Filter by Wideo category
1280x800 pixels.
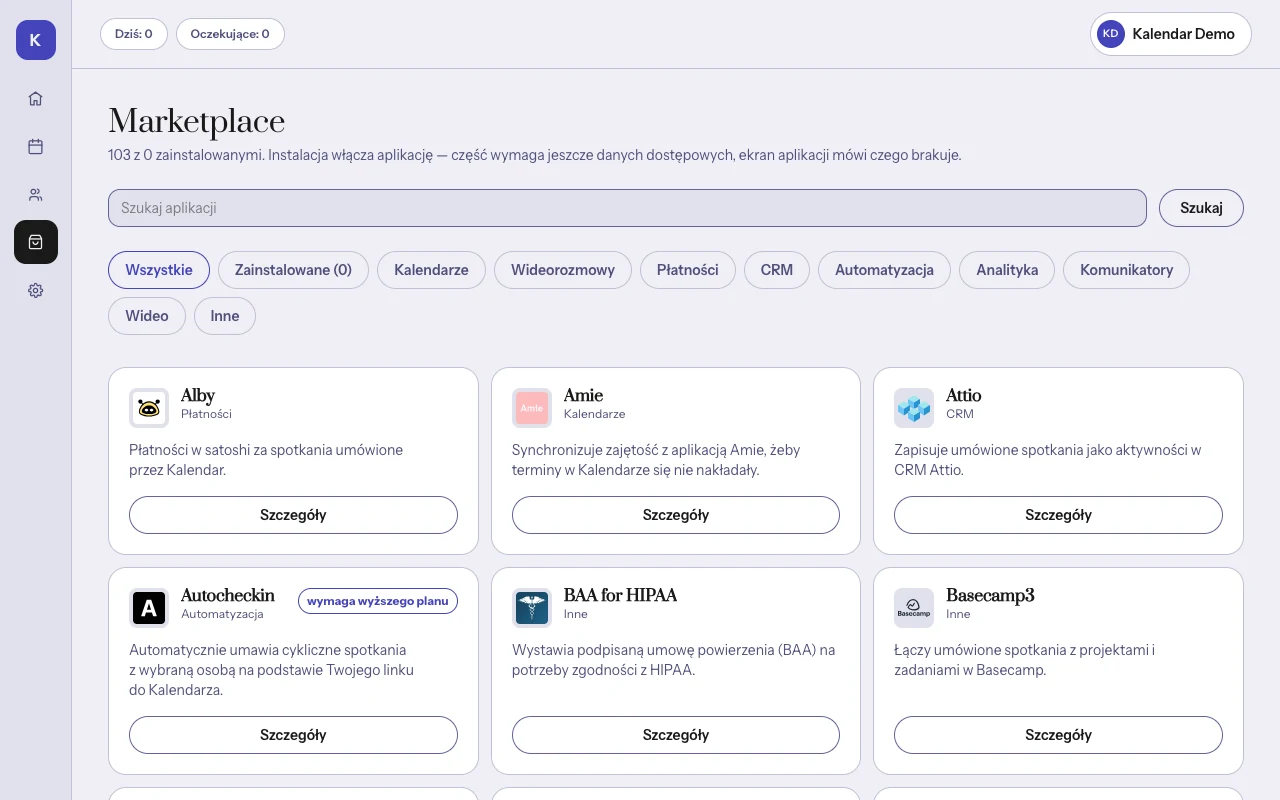pos(147,316)
